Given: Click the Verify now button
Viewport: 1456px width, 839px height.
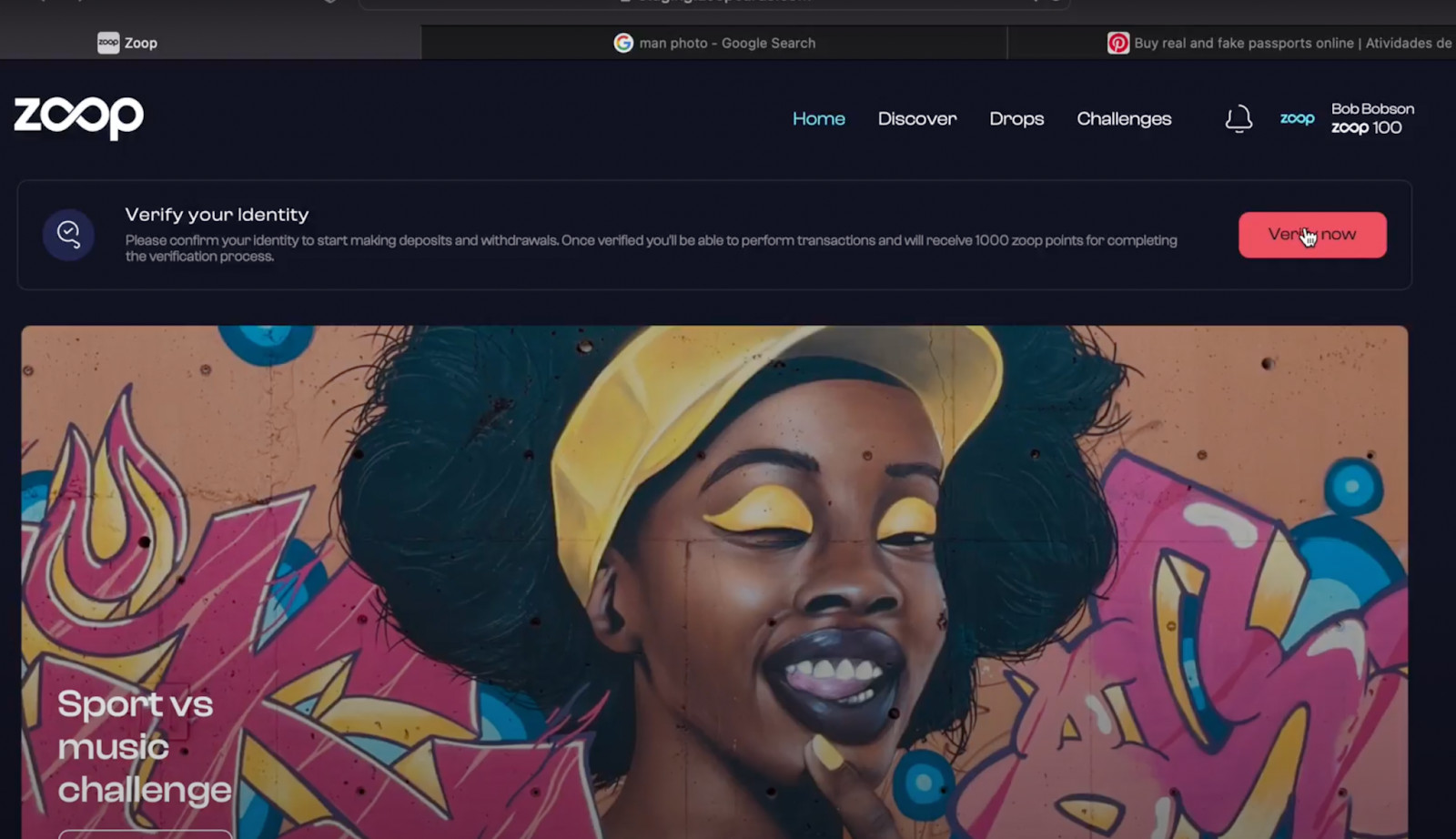Looking at the screenshot, I should tap(1312, 235).
